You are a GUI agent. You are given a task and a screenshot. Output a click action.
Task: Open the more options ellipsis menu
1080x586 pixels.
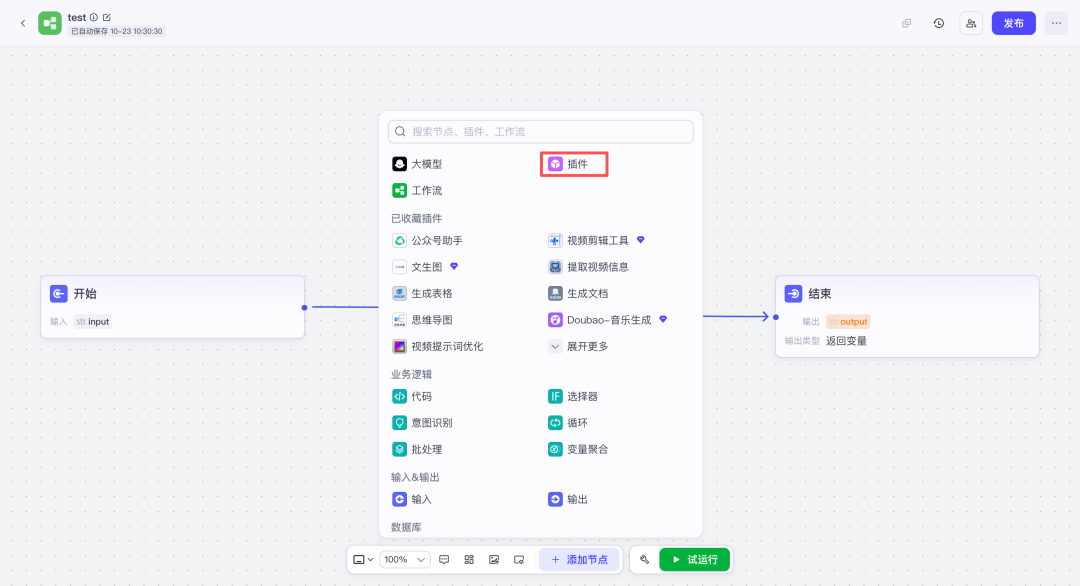point(1056,23)
